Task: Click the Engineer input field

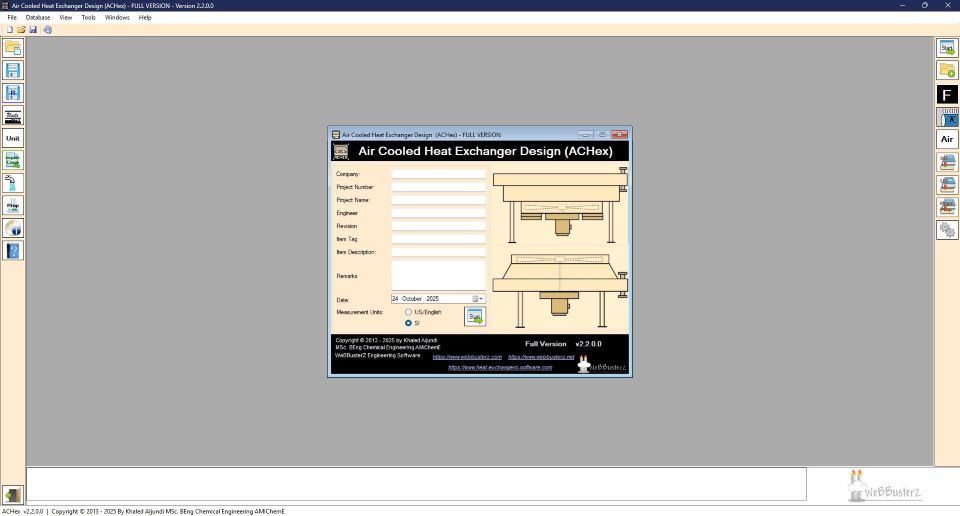Action: tap(438, 213)
